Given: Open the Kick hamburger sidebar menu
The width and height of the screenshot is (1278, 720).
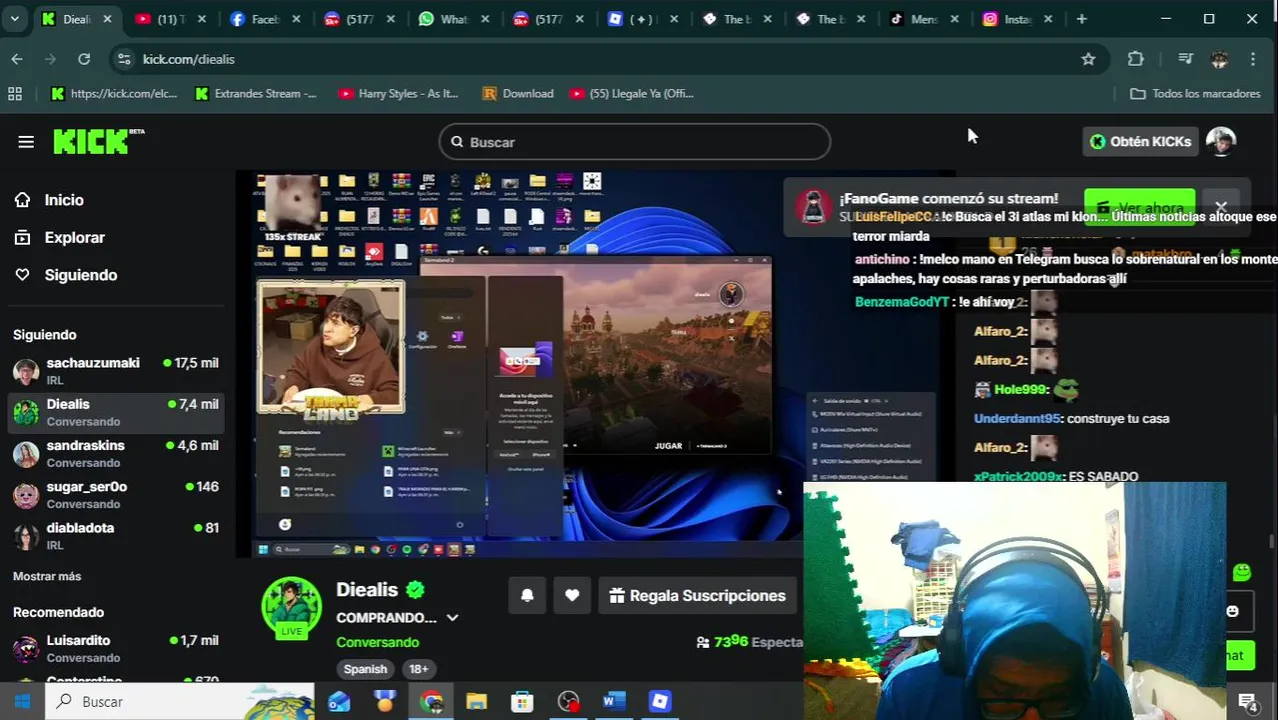Looking at the screenshot, I should pos(26,142).
